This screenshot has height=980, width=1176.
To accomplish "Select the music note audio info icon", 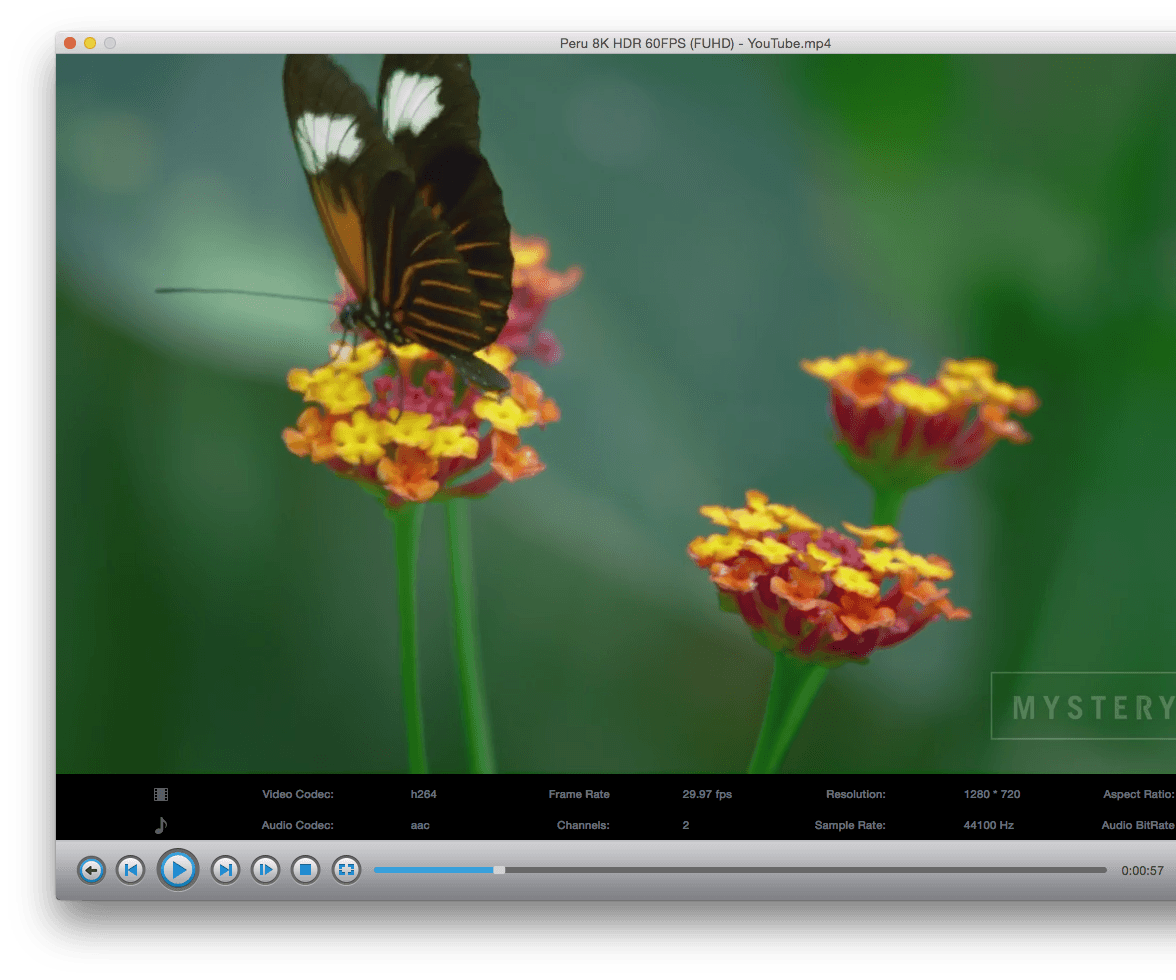I will coord(160,825).
